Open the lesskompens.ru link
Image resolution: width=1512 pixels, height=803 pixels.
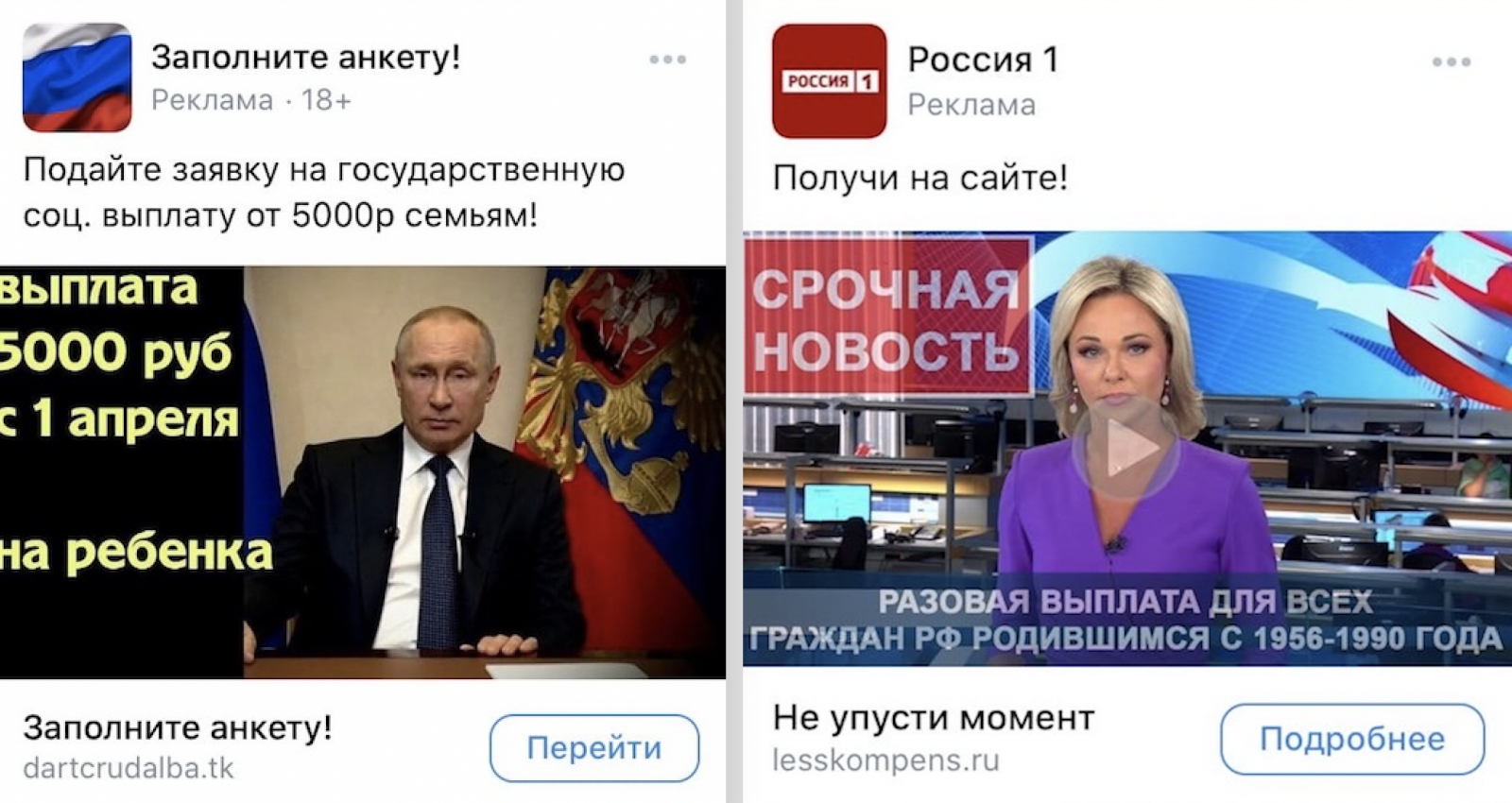click(885, 760)
